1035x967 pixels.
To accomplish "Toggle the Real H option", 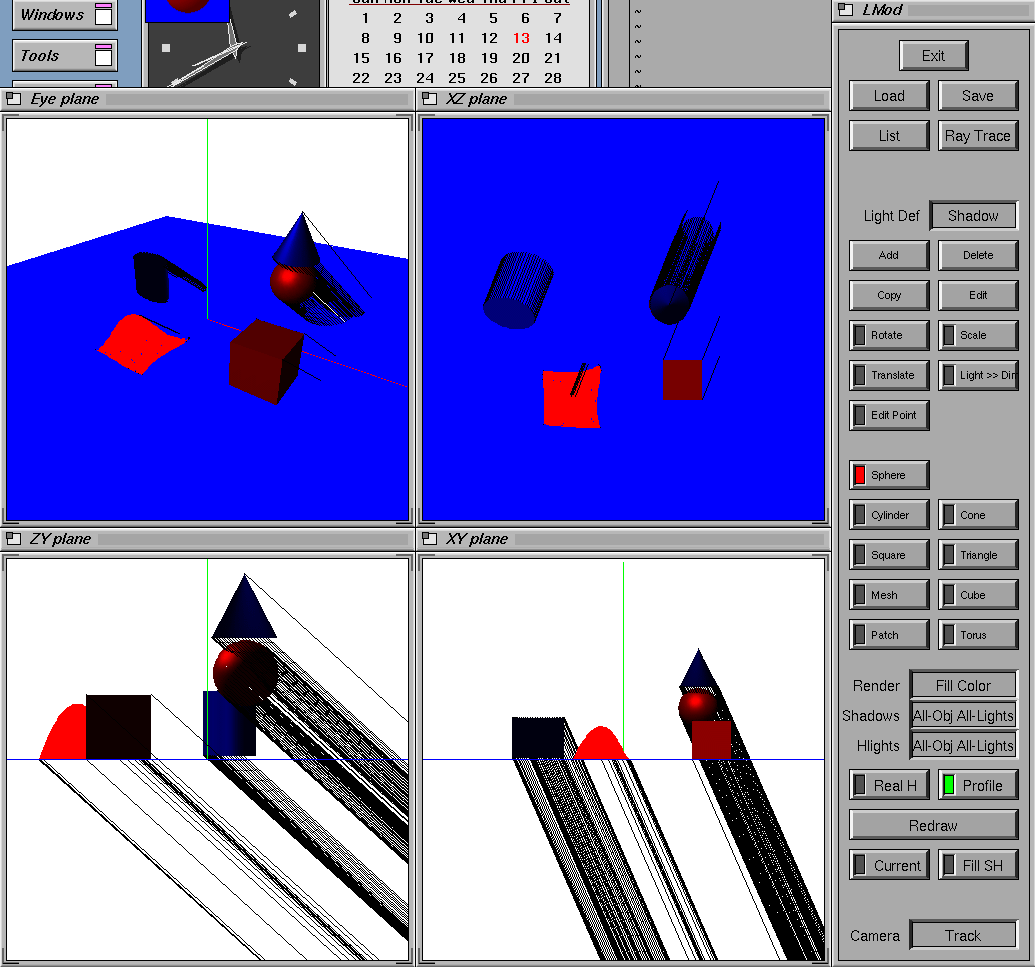I will (x=889, y=785).
